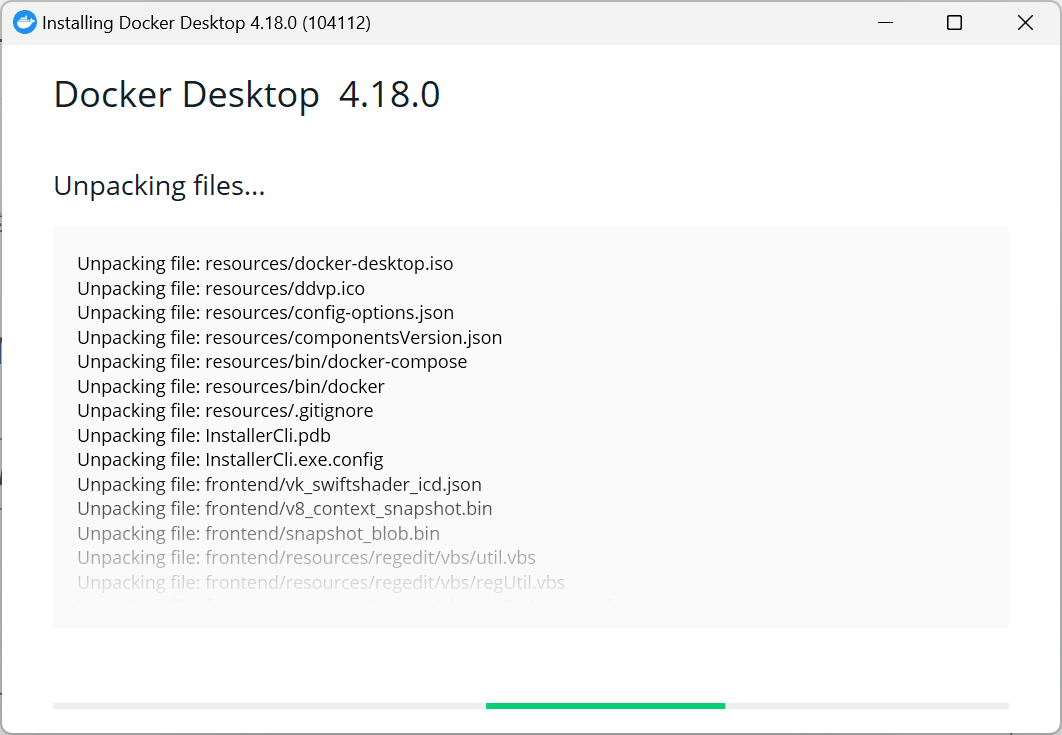The image size is (1062, 735).
Task: Select the v8_context_snapshot.bin entry
Action: pyautogui.click(x=284, y=508)
